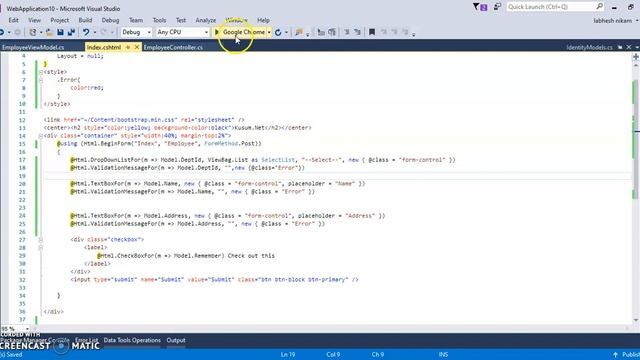
Task: Click the browser Refresh icon
Action: click(278, 32)
